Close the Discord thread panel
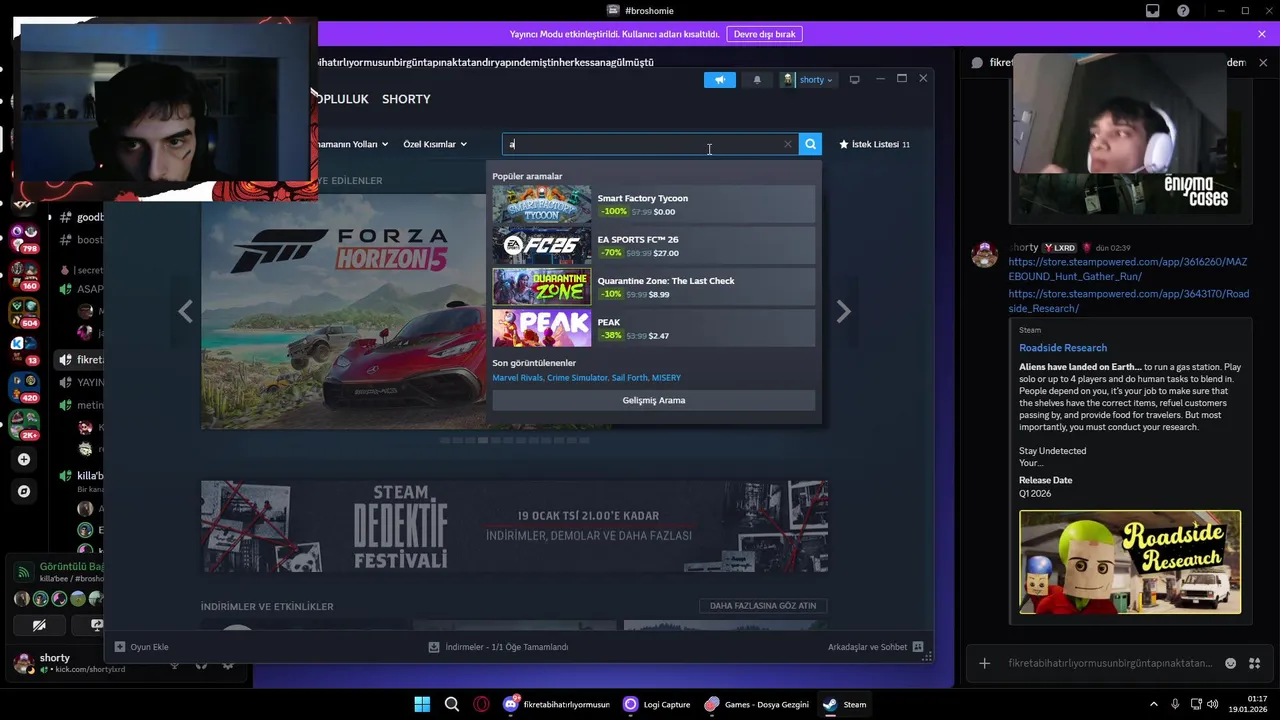 coord(1262,62)
